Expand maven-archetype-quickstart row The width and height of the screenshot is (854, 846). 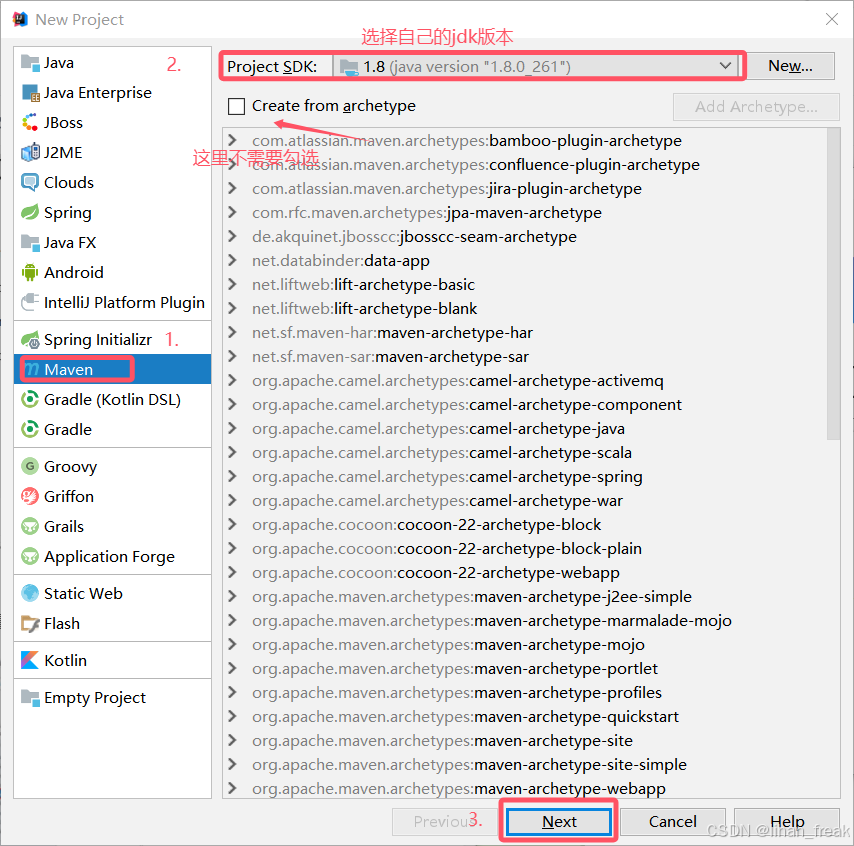click(x=233, y=716)
